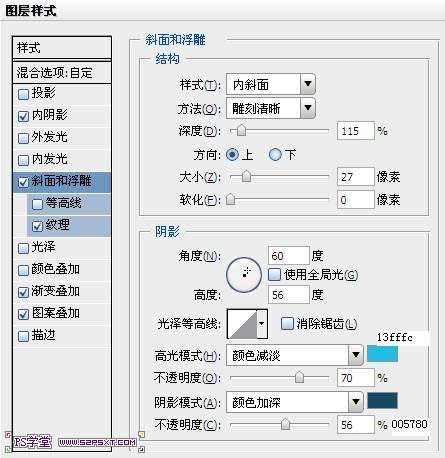Click the highlight opacity field 70

click(355, 378)
